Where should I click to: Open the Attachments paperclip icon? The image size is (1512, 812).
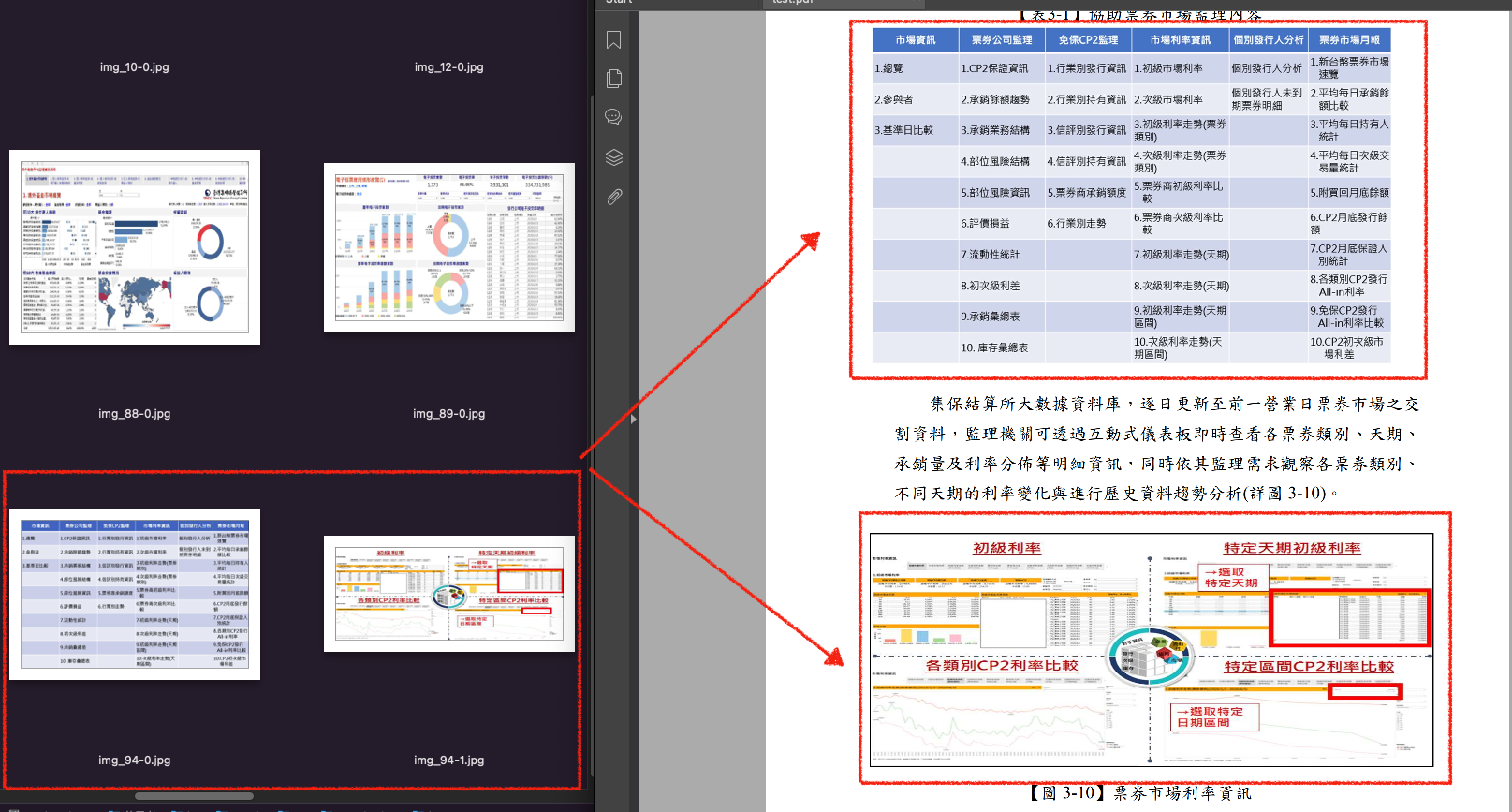tap(614, 197)
